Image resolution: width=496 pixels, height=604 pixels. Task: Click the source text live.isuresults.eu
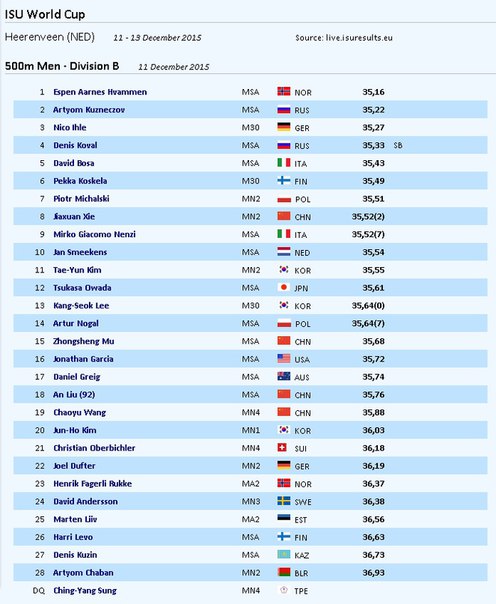(359, 38)
